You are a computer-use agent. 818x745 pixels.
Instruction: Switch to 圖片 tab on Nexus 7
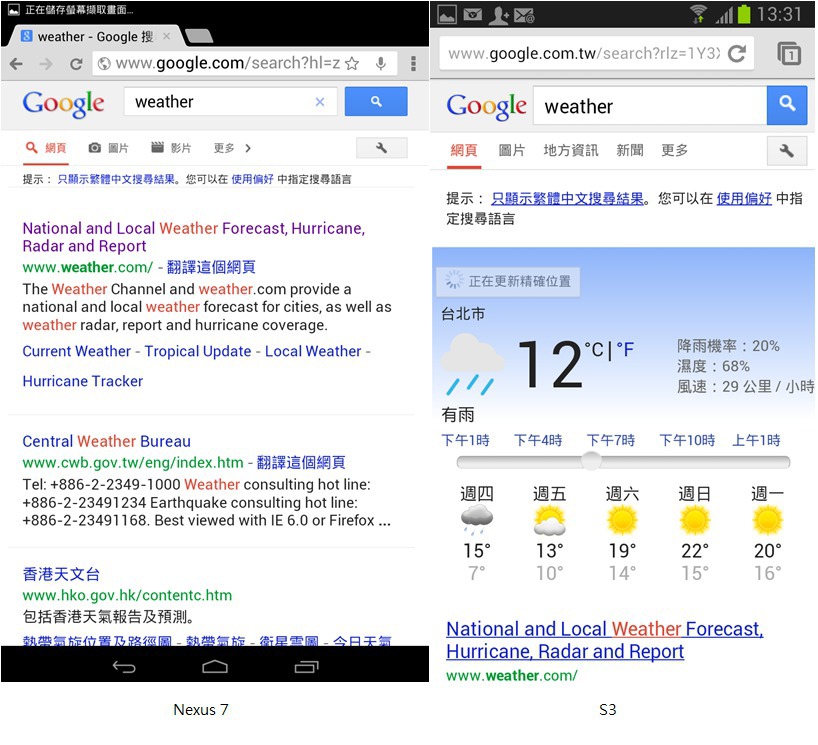(x=109, y=148)
